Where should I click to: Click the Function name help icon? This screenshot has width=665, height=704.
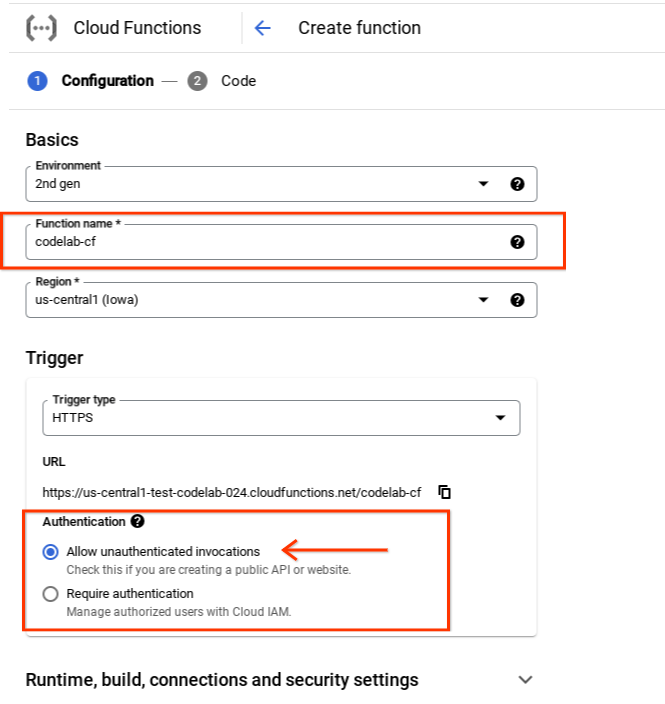click(x=517, y=242)
